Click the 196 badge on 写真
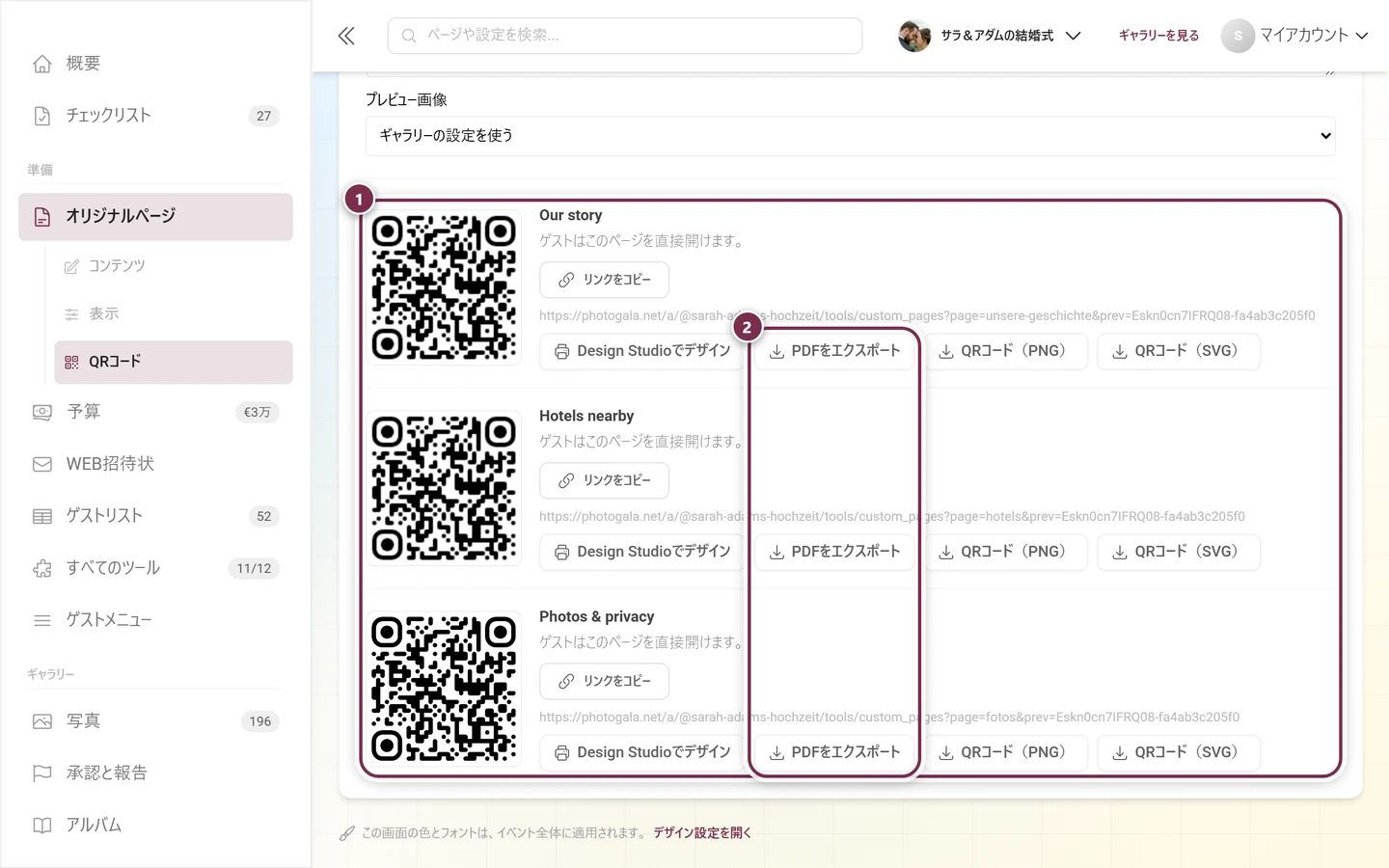Viewport: 1389px width, 868px height. tap(260, 721)
